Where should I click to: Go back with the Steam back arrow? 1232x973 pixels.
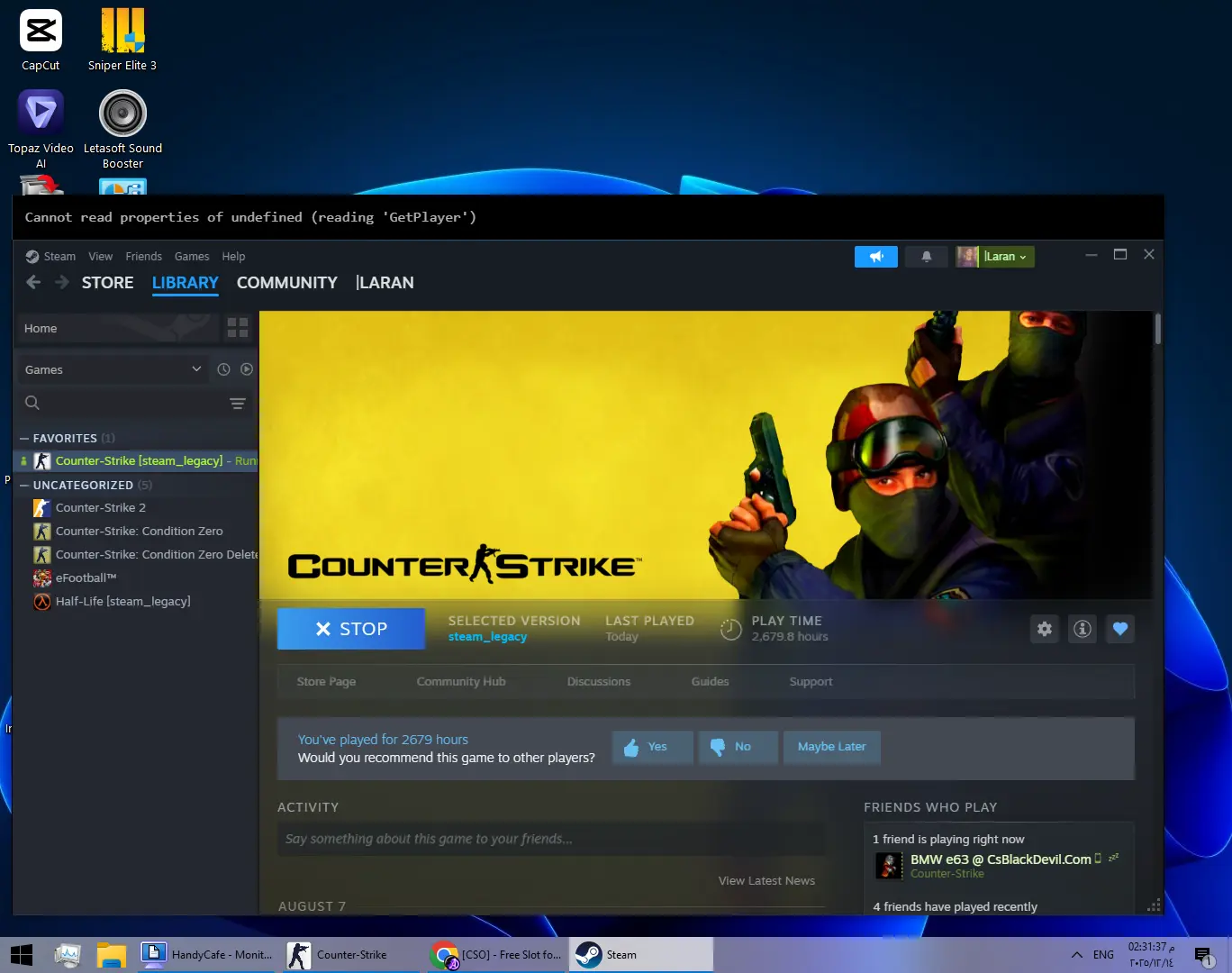pos(33,282)
